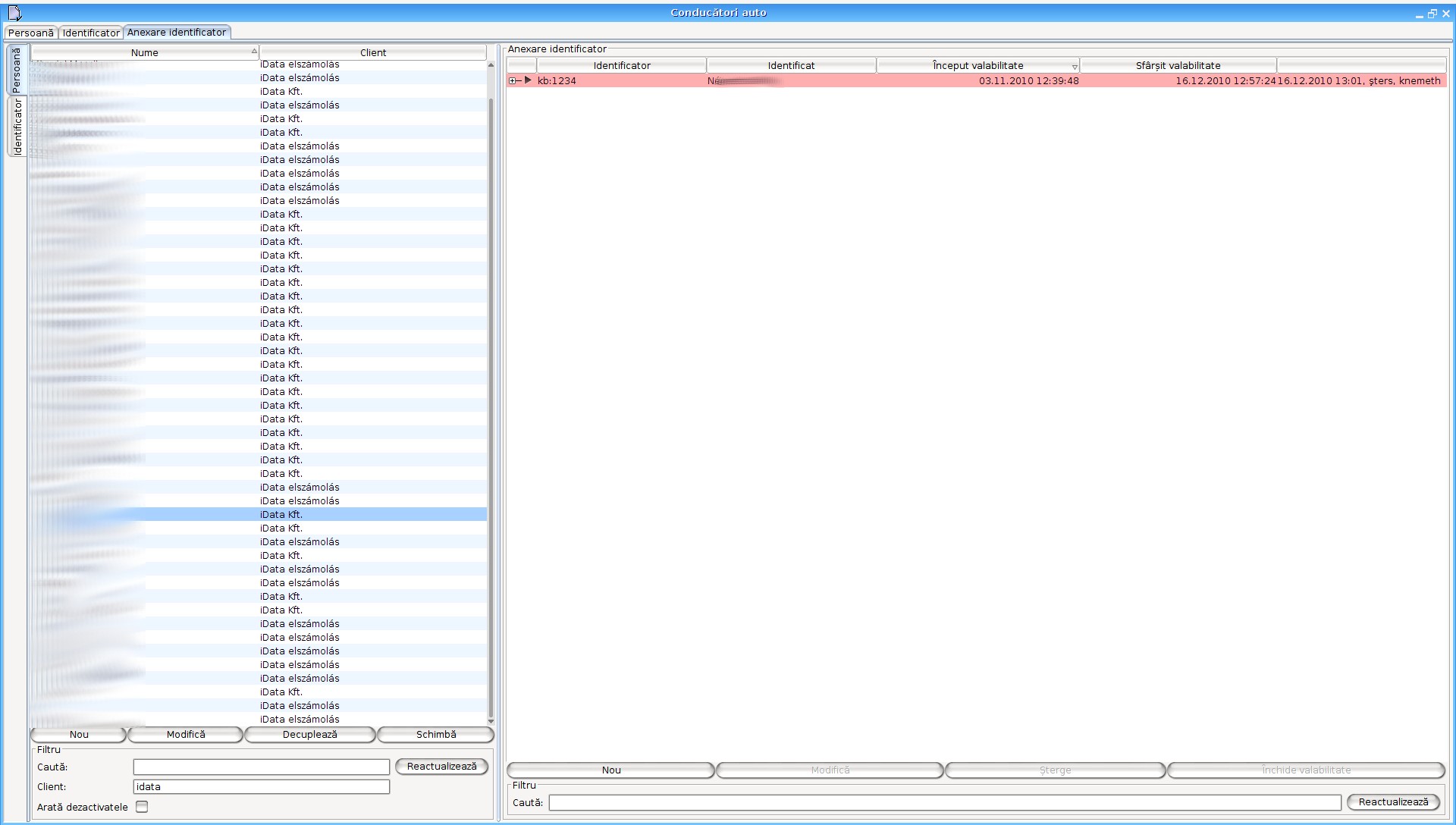Click the document icon in title bar

(x=14, y=13)
